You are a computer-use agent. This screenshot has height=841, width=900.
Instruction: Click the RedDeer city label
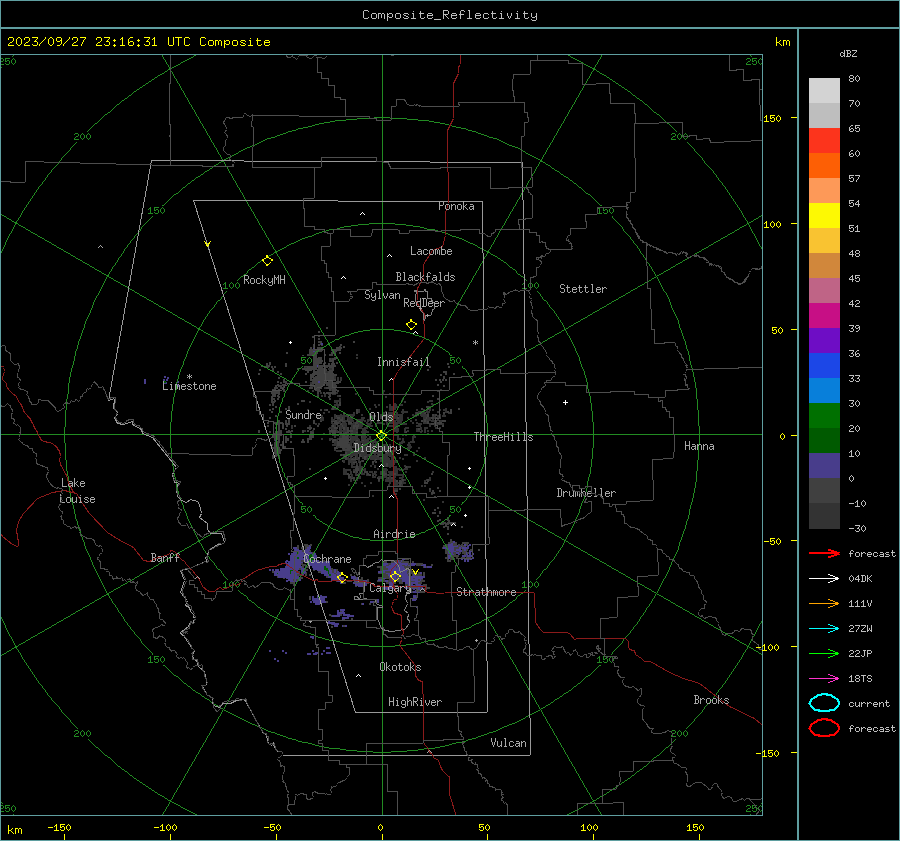coord(424,303)
